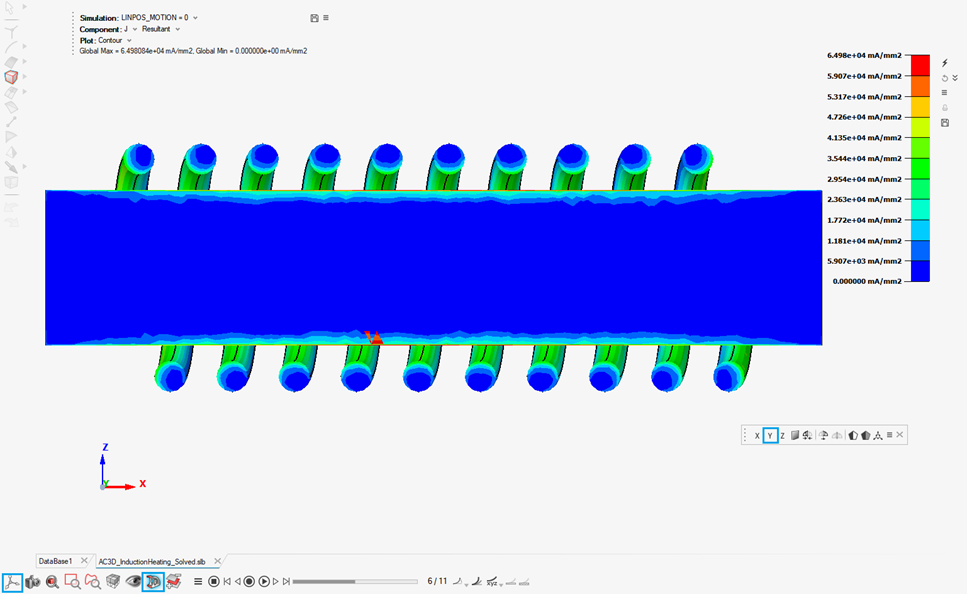
Task: Open the Plot Contour dropdown
Action: click(129, 40)
